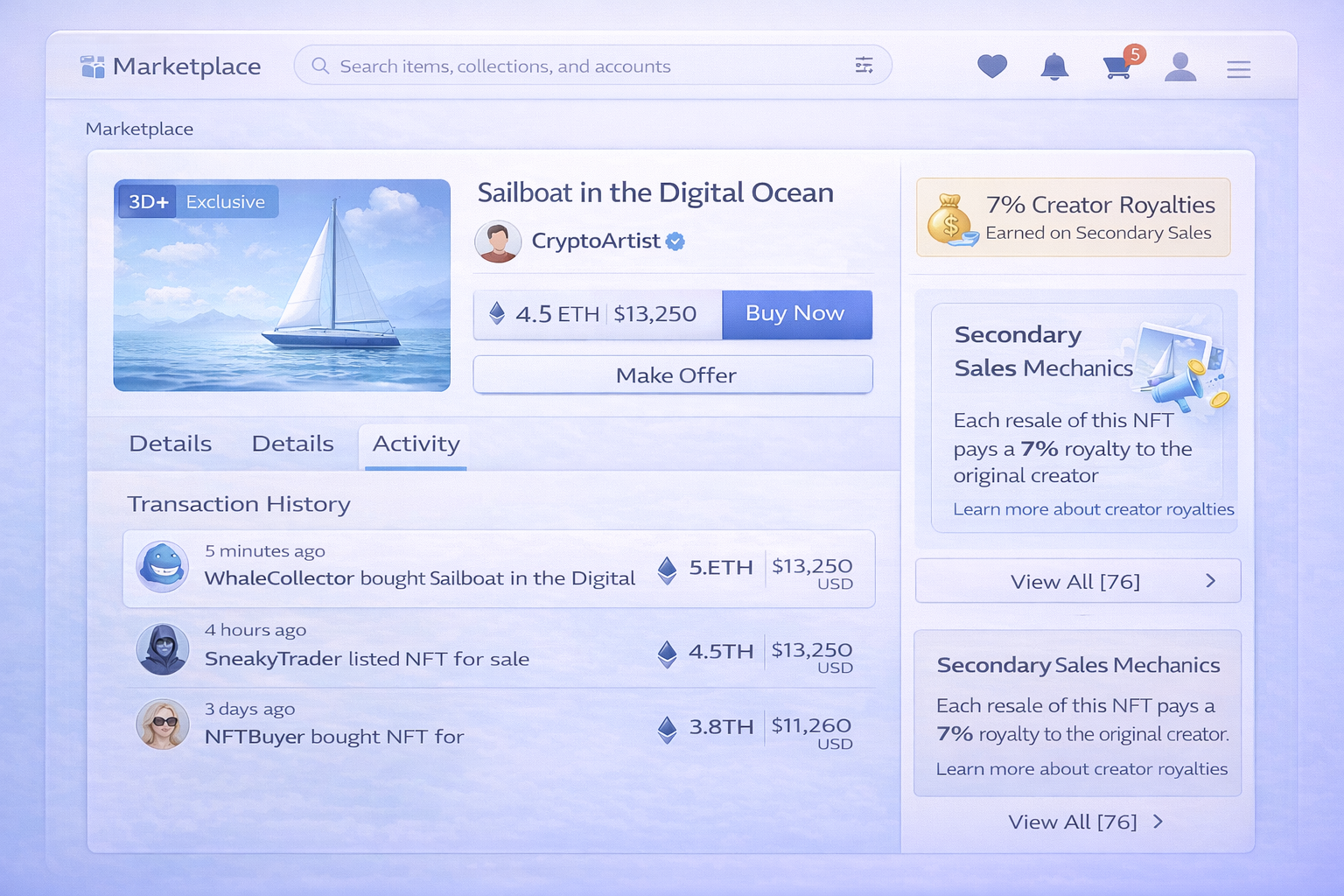This screenshot has width=1344, height=896.
Task: Click the favorites heart icon
Action: pyautogui.click(x=992, y=66)
